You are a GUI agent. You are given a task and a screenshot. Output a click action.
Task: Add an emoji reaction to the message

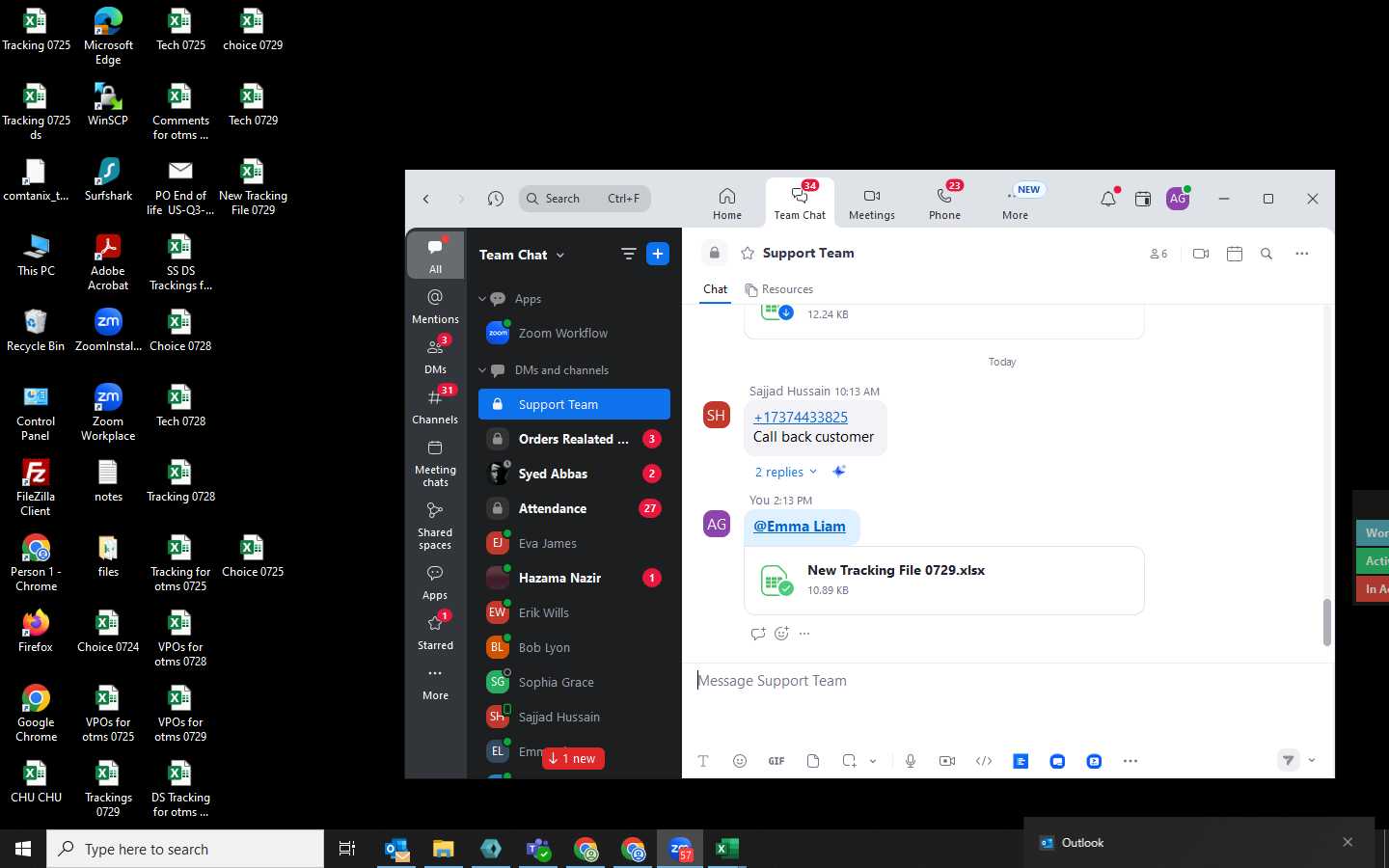(x=782, y=634)
